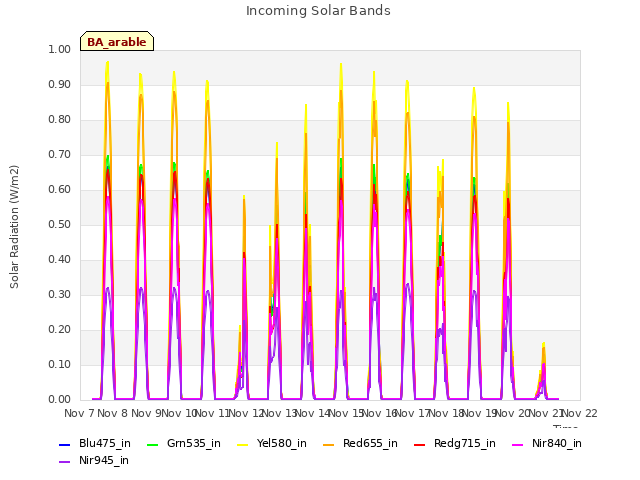Select the Nir945_in legend label
Viewport: 640px width, 480px height.
(104, 460)
